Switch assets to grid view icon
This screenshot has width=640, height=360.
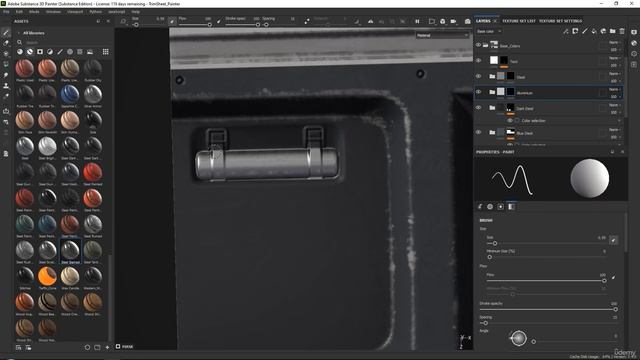(x=106, y=52)
